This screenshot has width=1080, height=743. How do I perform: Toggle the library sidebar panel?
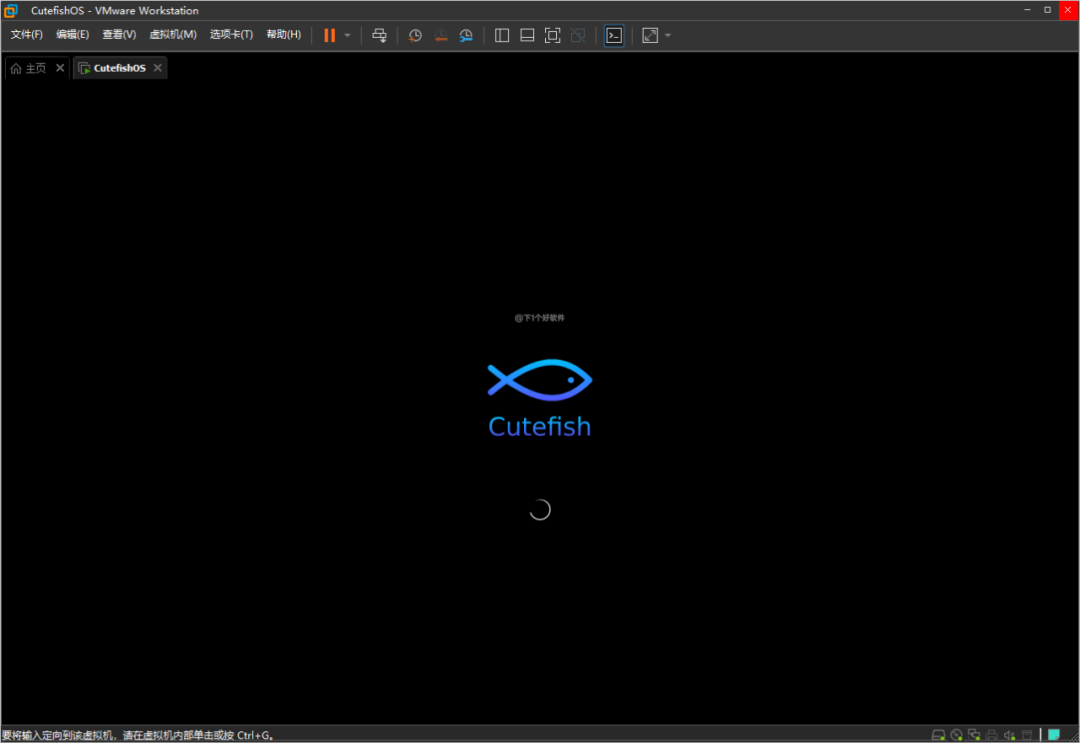[502, 35]
